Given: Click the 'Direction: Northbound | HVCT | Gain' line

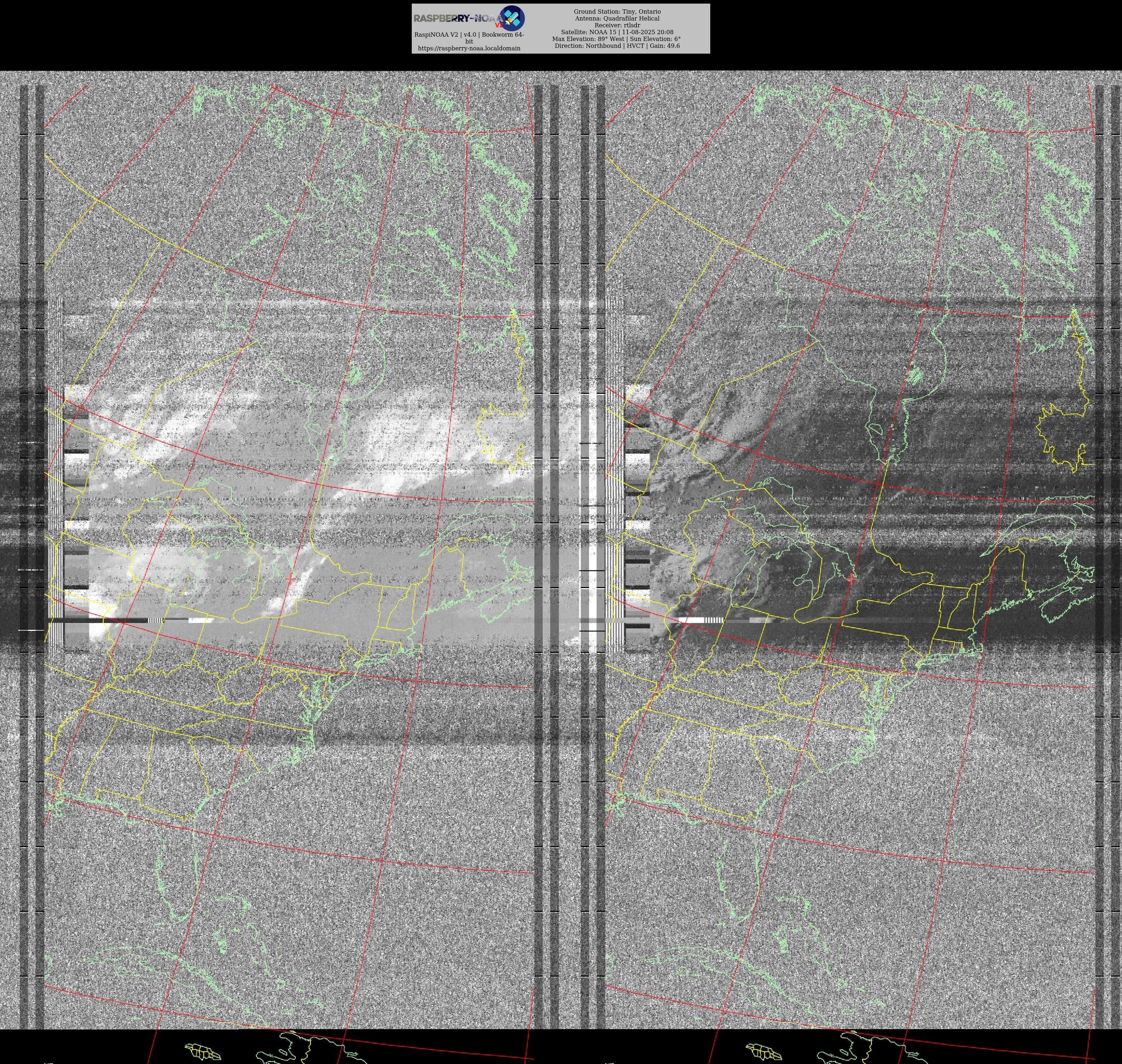Looking at the screenshot, I should pos(617,46).
